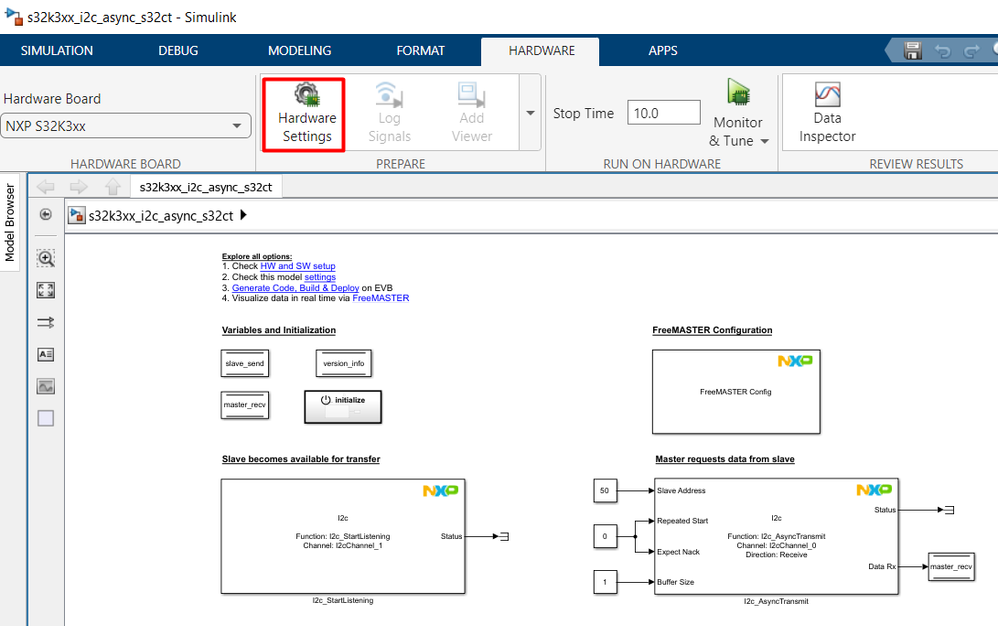This screenshot has height=626, width=998.
Task: Click the Hide/Show Explorer Bar icon
Action: [x=45, y=214]
